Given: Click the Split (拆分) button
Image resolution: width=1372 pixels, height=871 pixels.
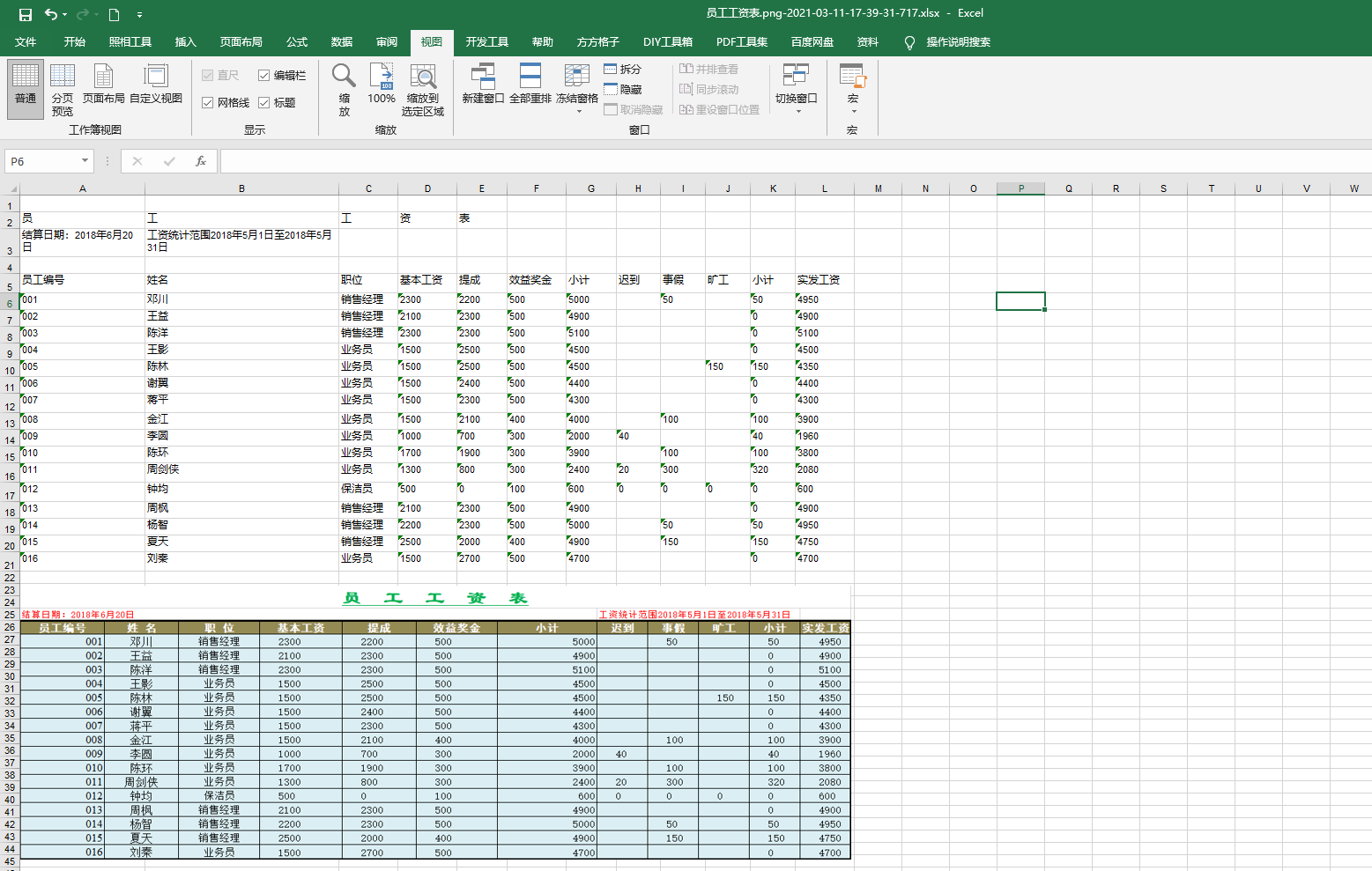Looking at the screenshot, I should pos(623,69).
